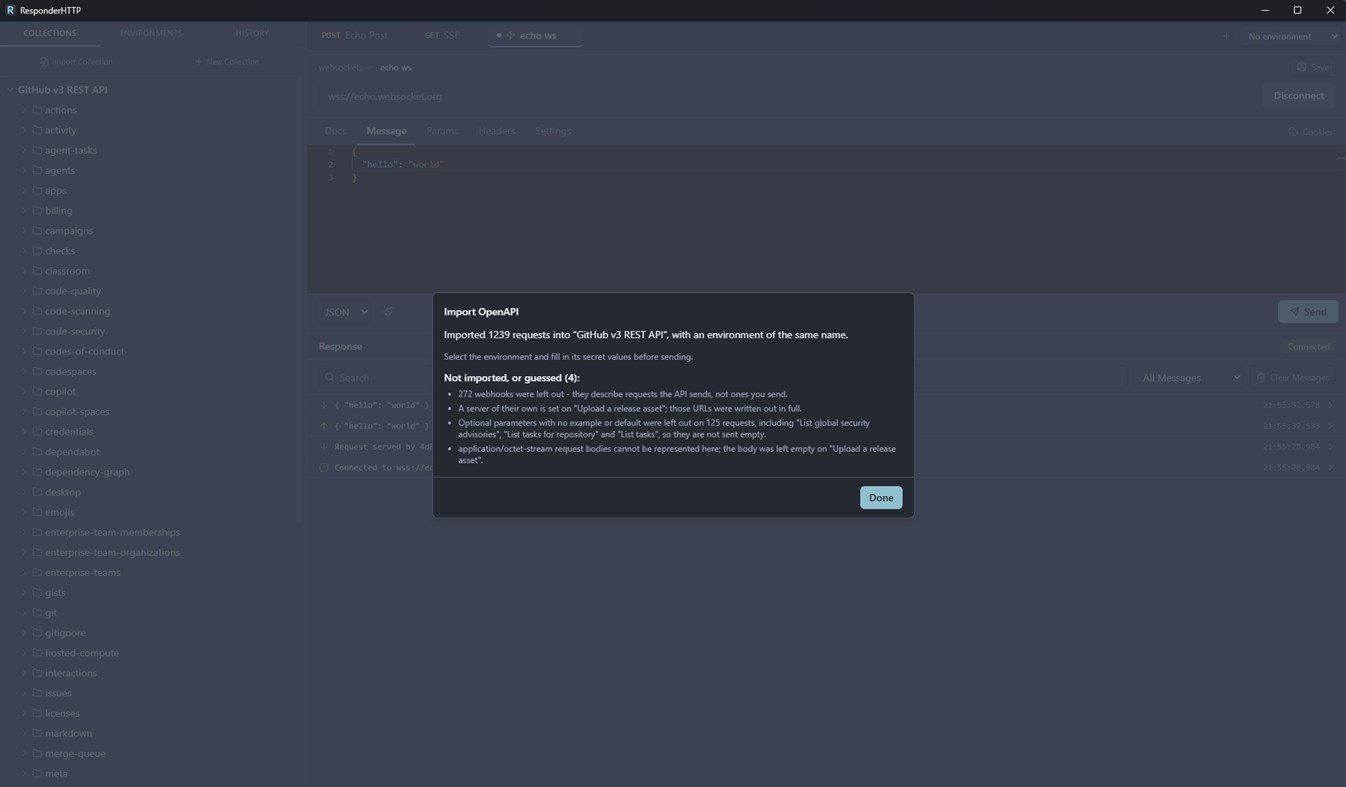Open the No environment selector
This screenshot has width=1346, height=787.
pos(1291,36)
